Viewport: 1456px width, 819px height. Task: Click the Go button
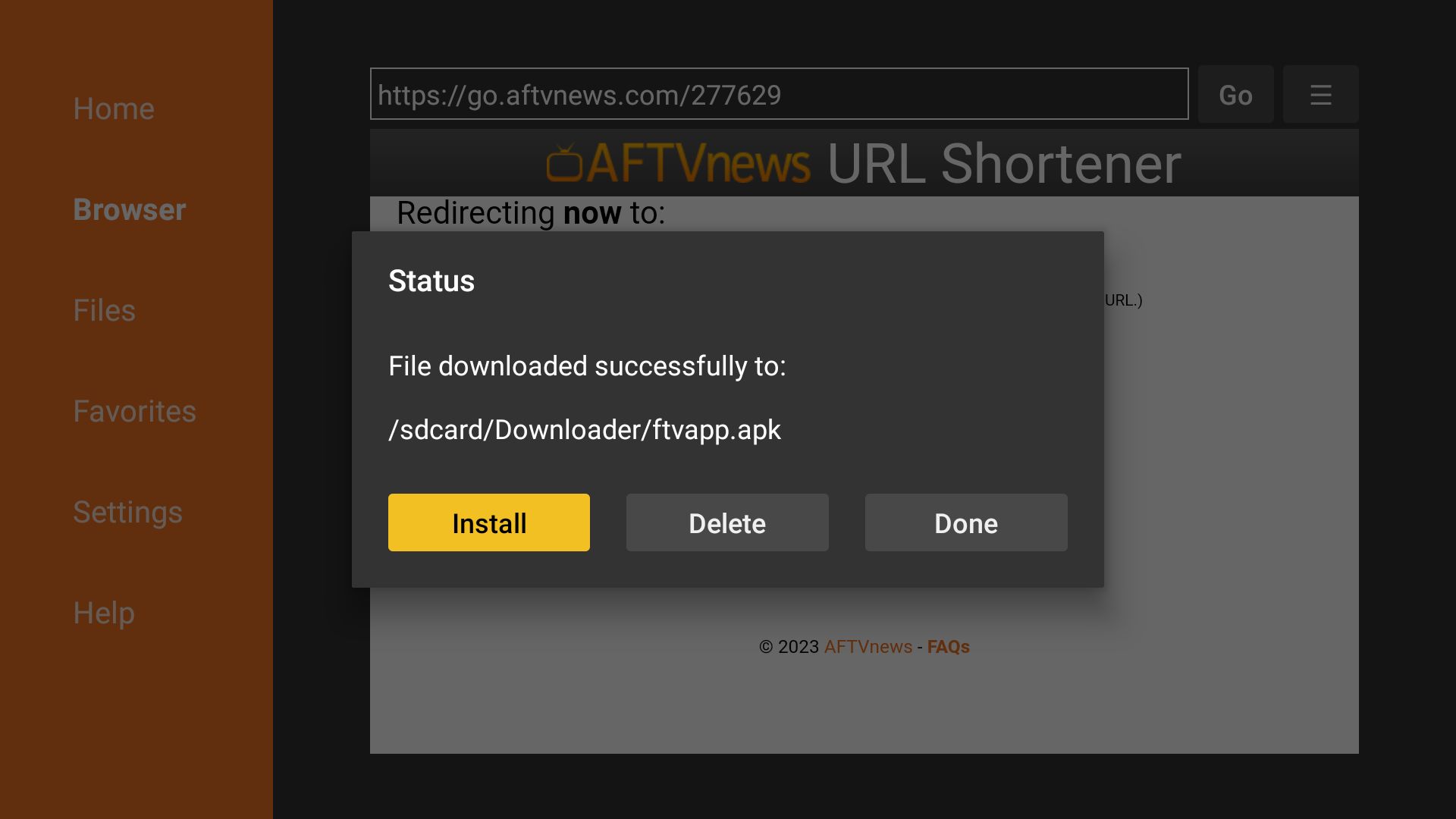coord(1235,94)
